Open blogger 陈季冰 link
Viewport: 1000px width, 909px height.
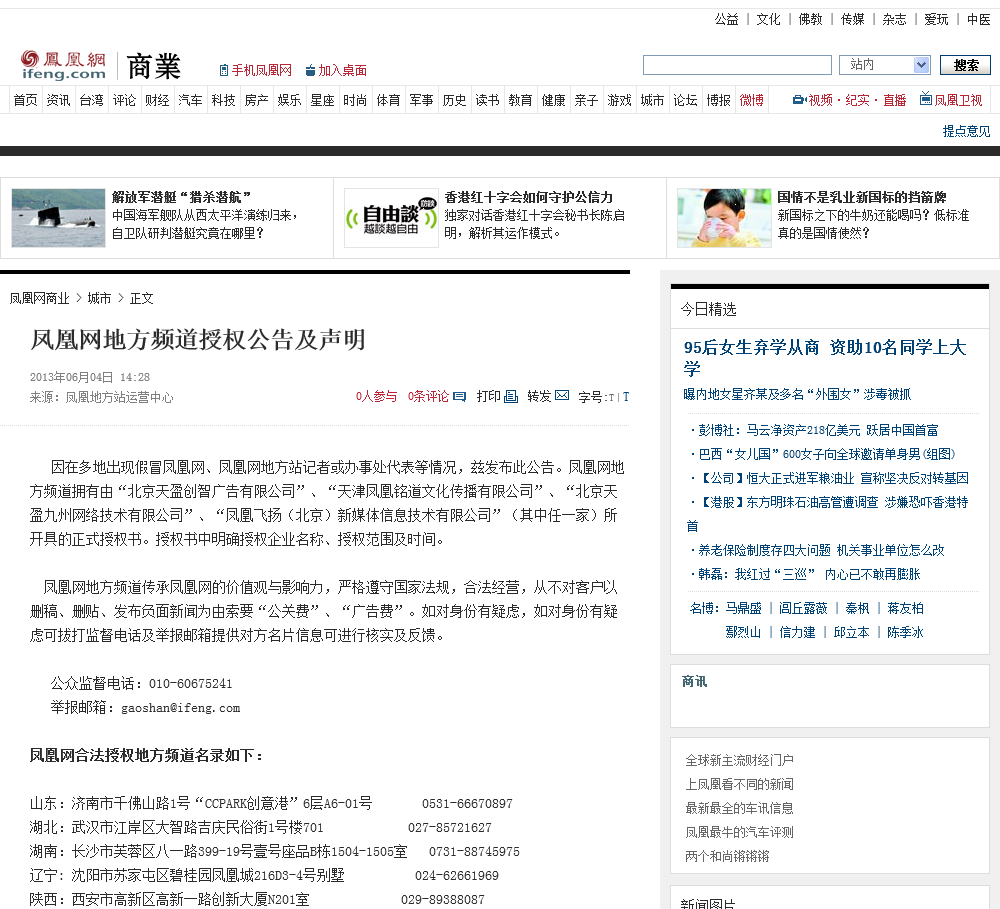(x=905, y=632)
